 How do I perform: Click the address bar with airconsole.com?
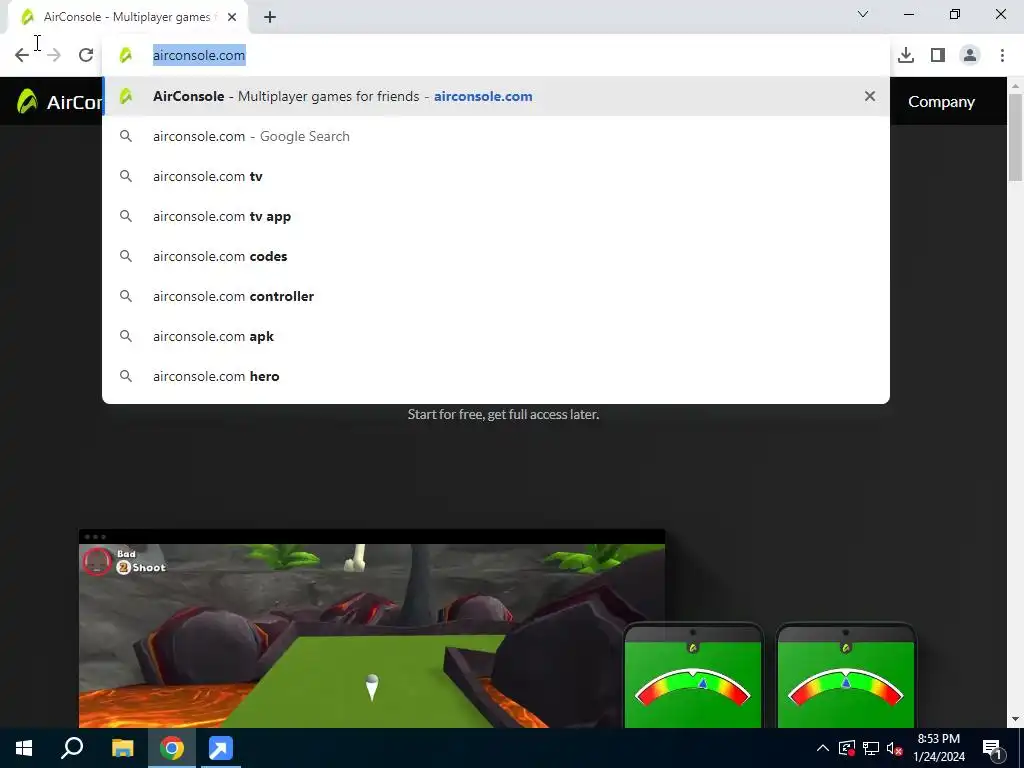496,56
